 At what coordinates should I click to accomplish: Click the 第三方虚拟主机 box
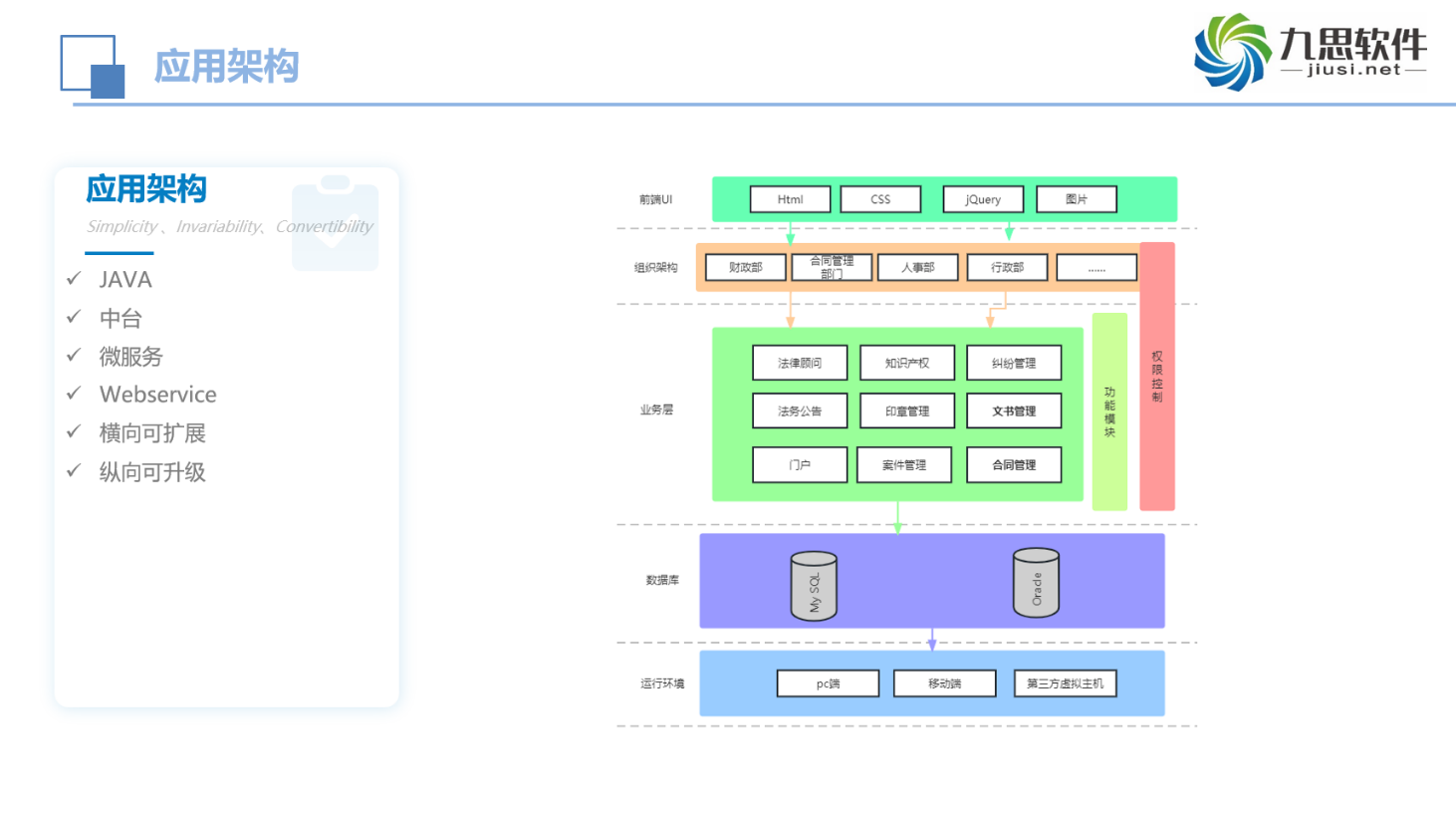1065,683
